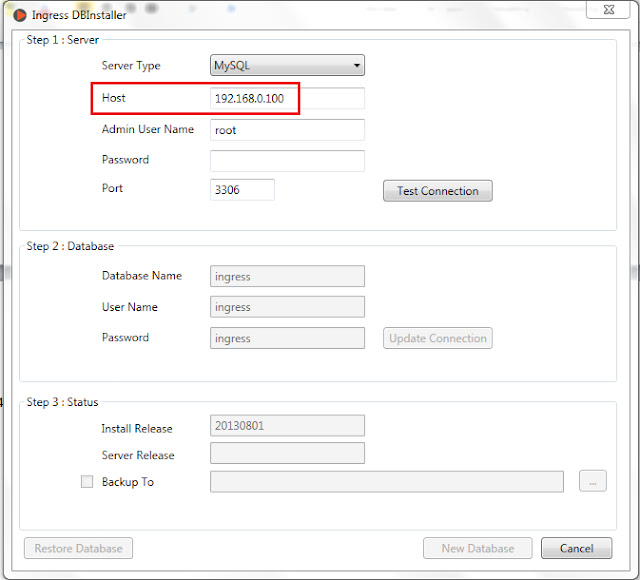Click the New Database button
The height and width of the screenshot is (580, 640).
pyautogui.click(x=478, y=548)
